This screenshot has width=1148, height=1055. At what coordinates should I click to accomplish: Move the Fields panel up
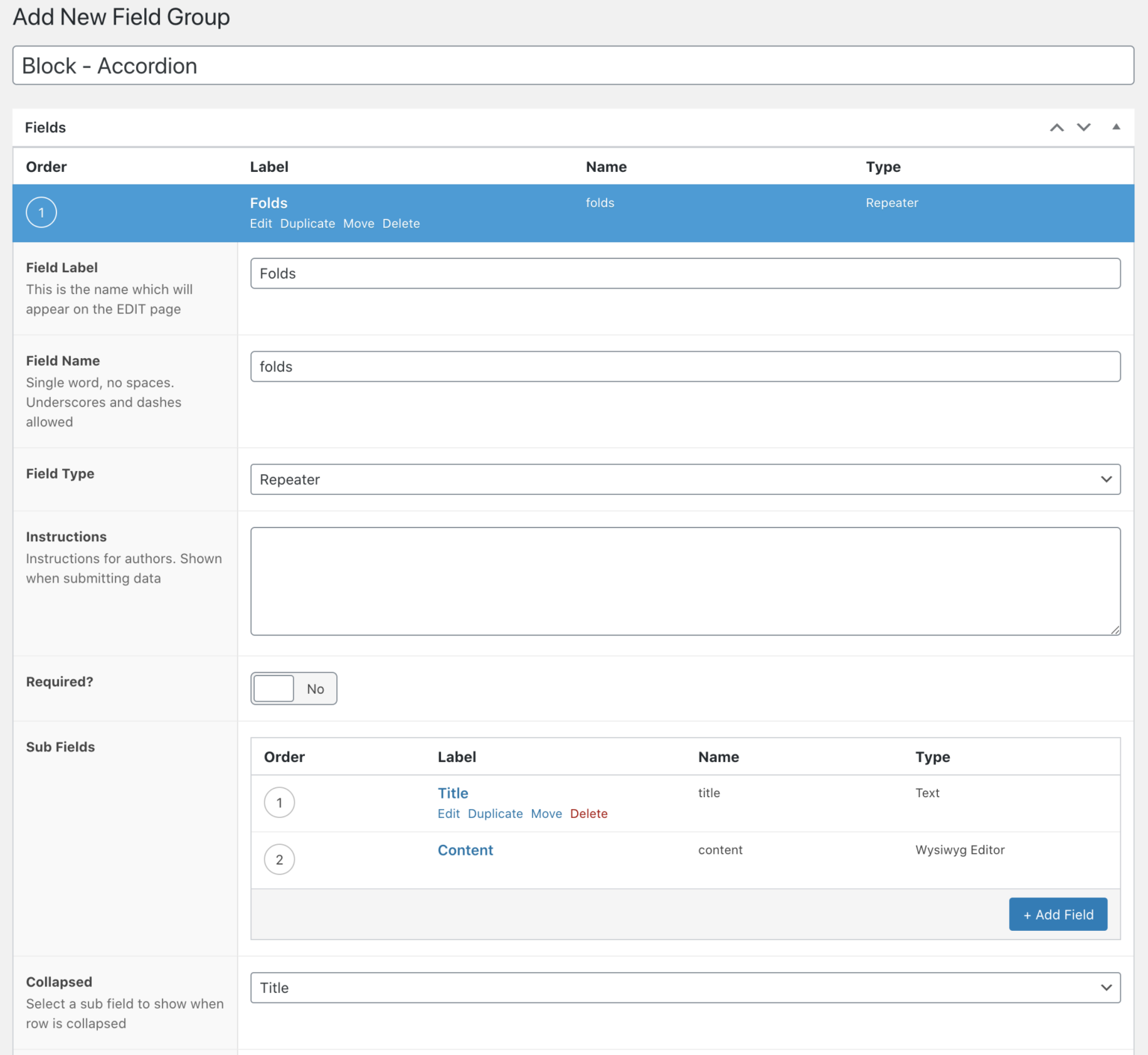pos(1056,127)
